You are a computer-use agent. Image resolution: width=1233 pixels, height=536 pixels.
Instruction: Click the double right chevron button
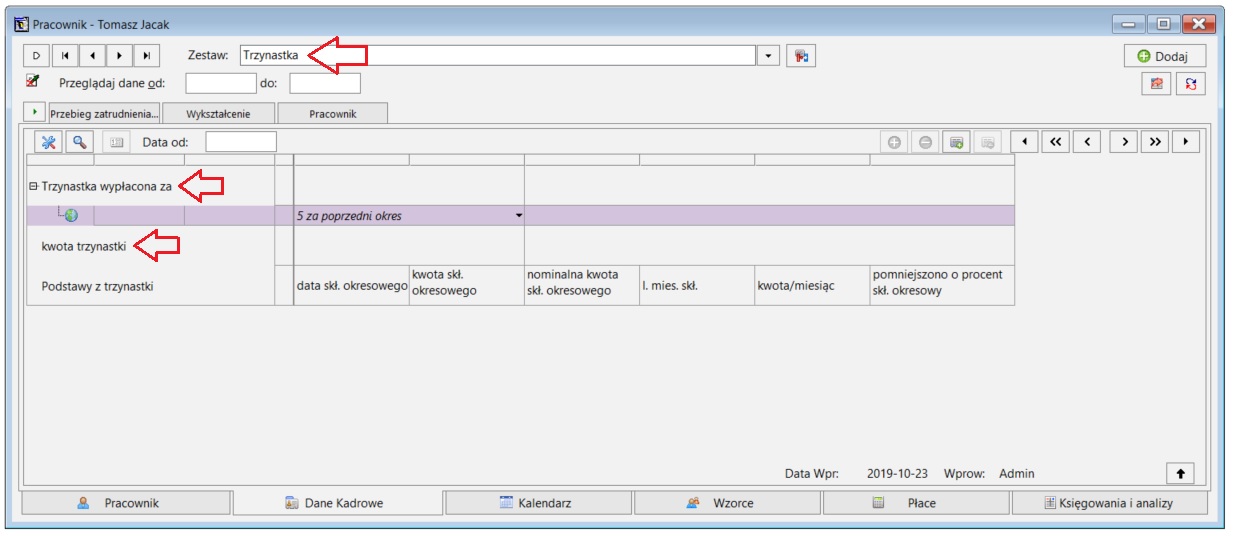point(1155,142)
